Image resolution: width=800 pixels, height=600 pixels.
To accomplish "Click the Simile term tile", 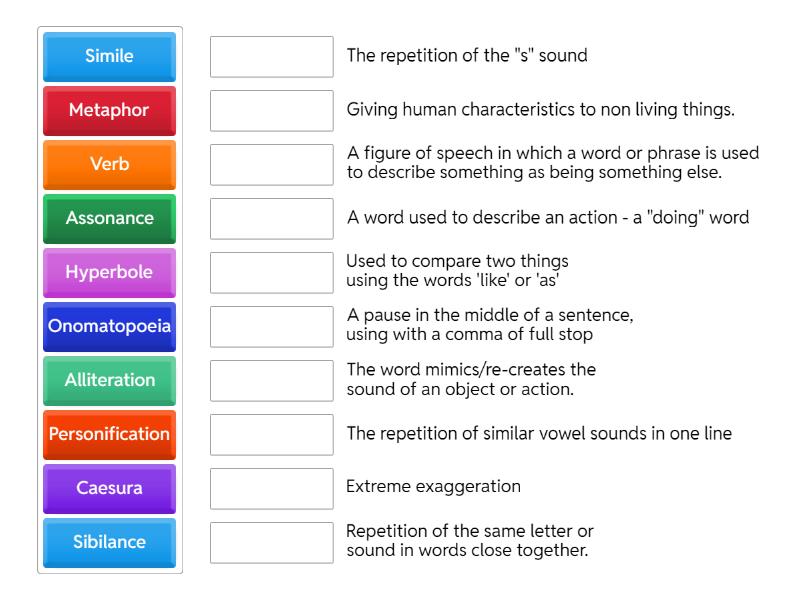I will [x=110, y=56].
